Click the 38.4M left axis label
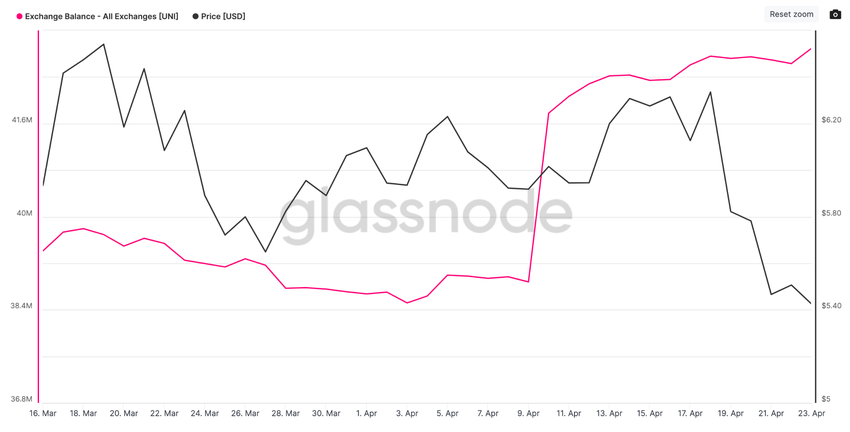 pos(21,306)
